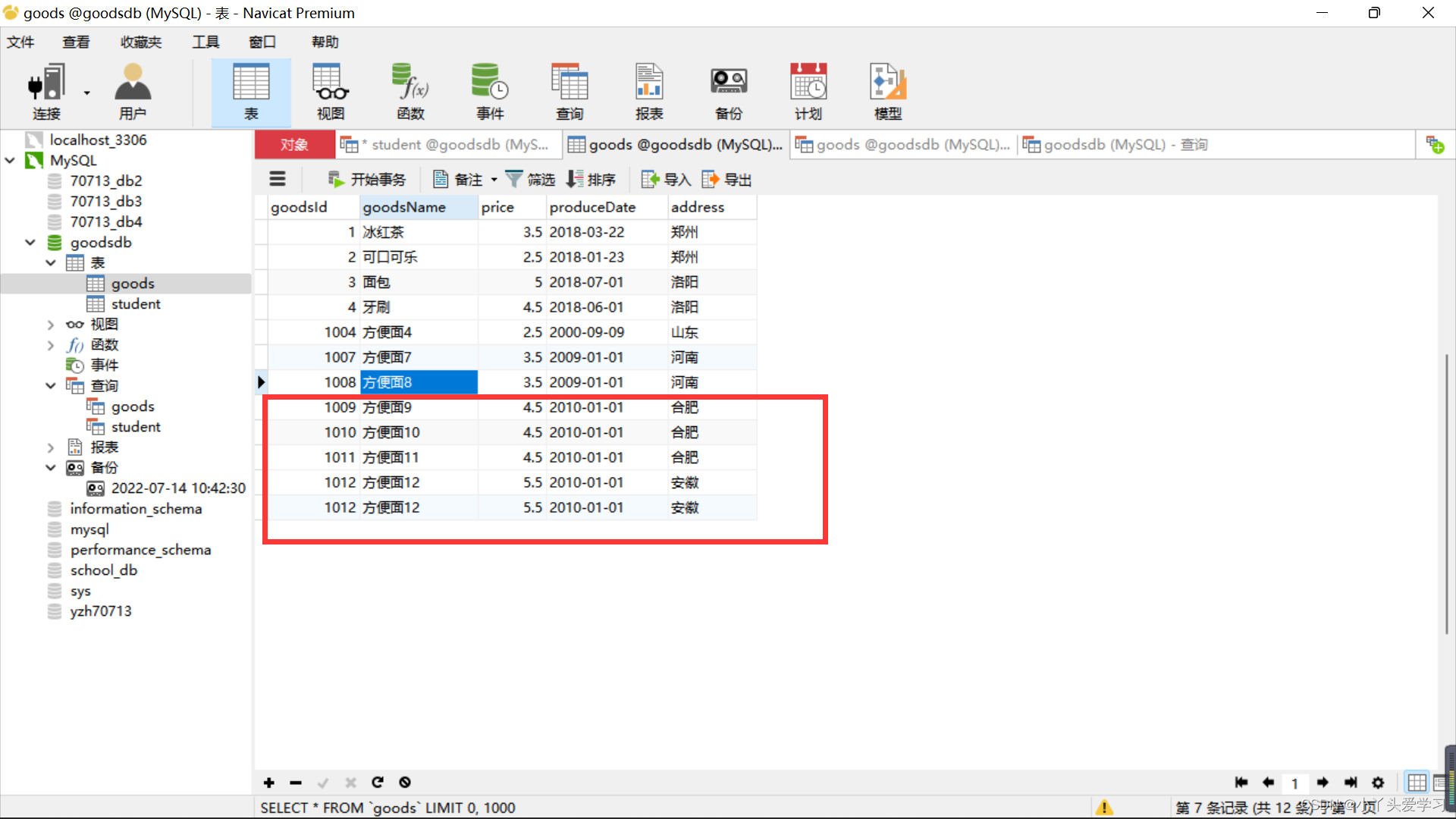Screen dimensions: 1456x819
Task: Collapse the 表 tables node
Action: click(51, 263)
